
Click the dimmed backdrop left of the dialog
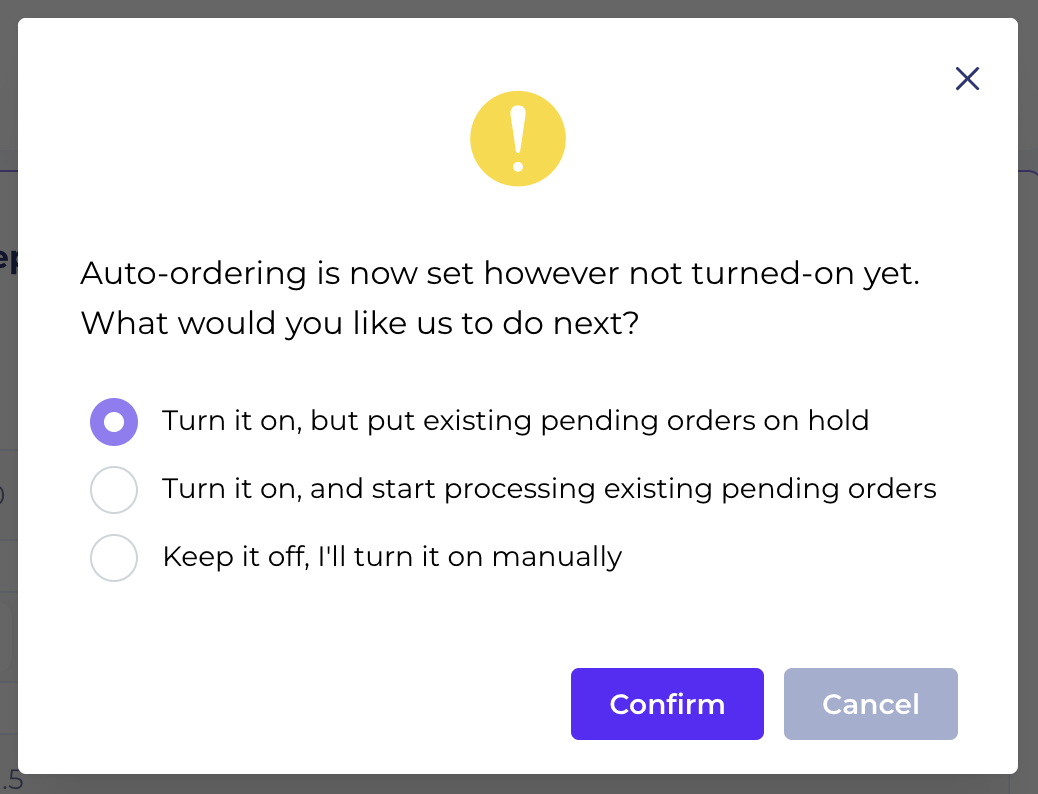(8, 397)
